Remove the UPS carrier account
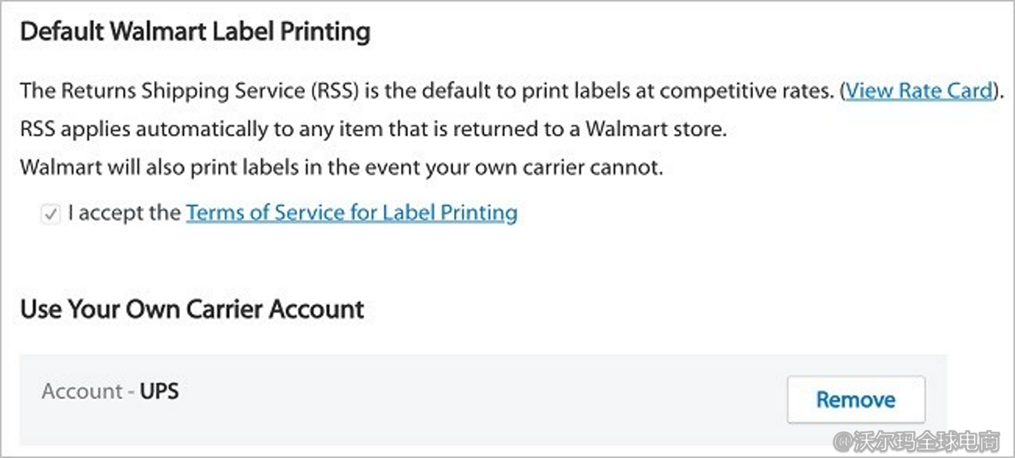 [x=855, y=400]
